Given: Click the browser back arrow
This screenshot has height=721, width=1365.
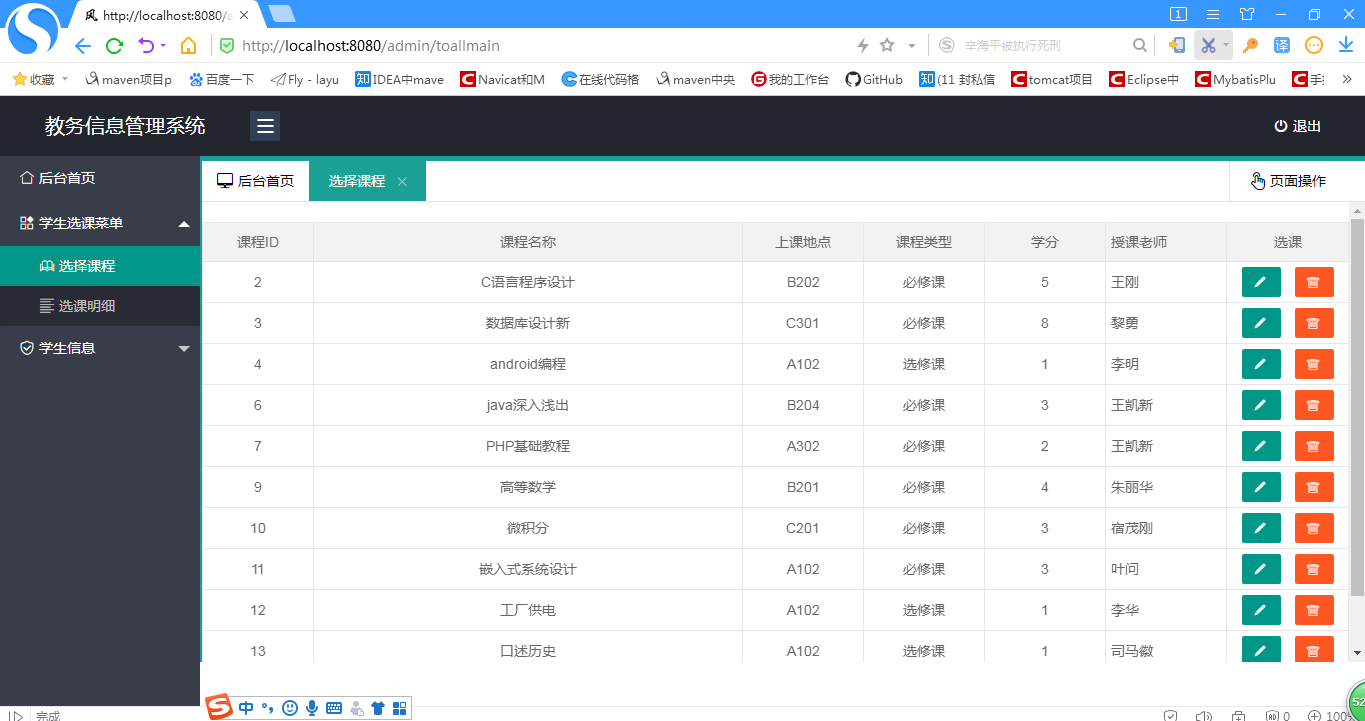Looking at the screenshot, I should 83,45.
